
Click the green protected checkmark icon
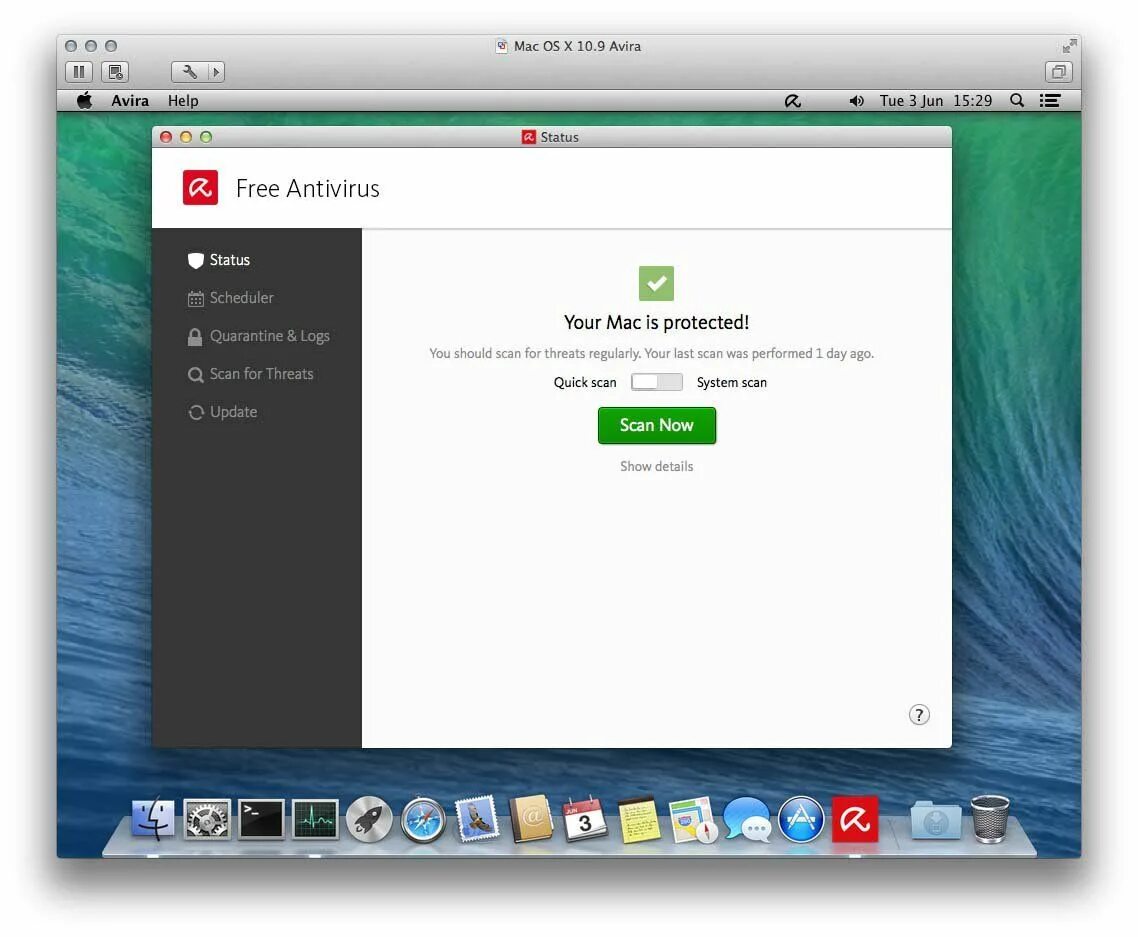point(656,283)
